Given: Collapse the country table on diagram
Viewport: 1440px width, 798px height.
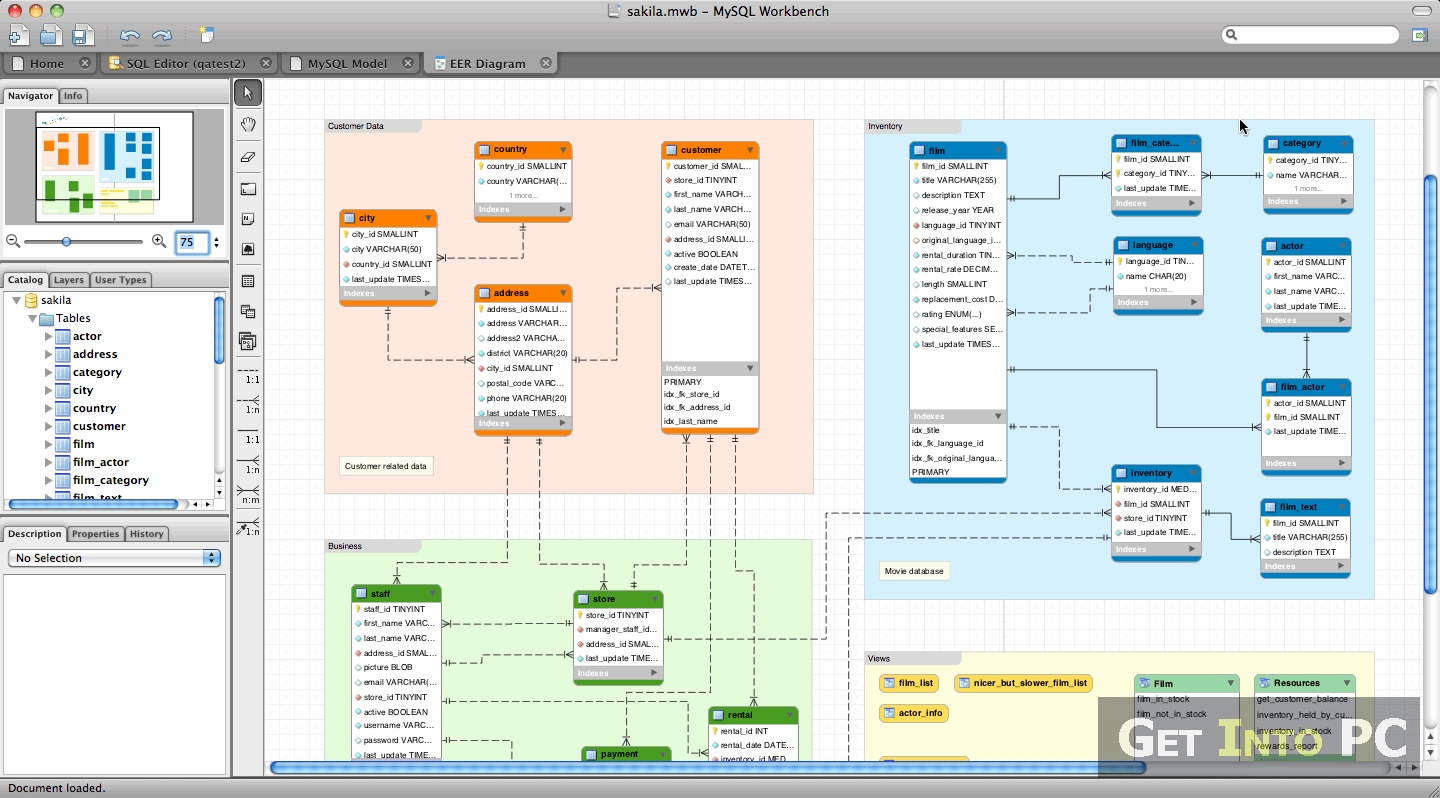Looking at the screenshot, I should (564, 149).
